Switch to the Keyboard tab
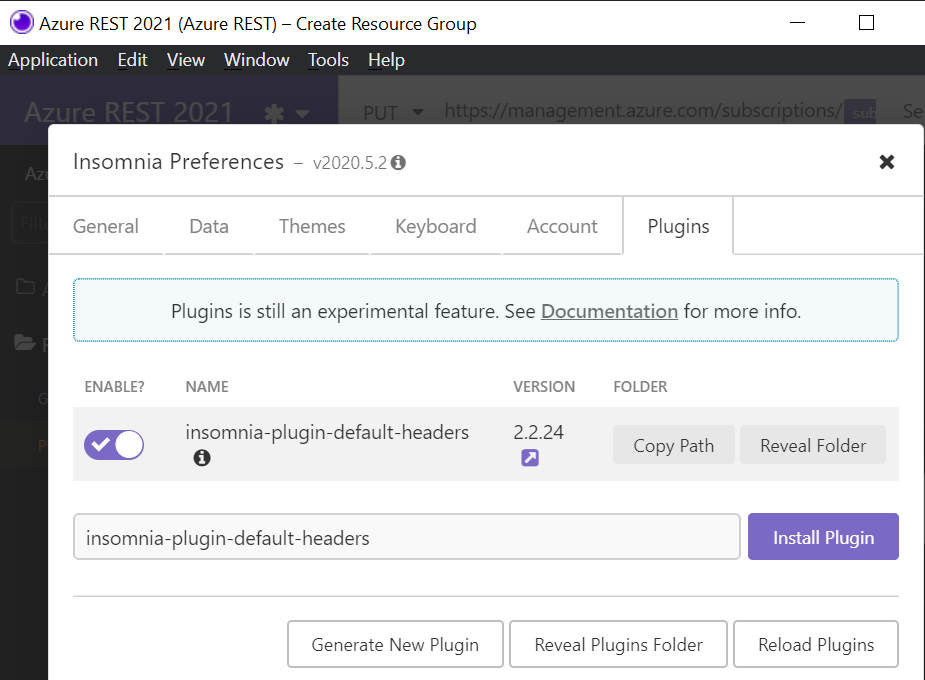 (435, 226)
